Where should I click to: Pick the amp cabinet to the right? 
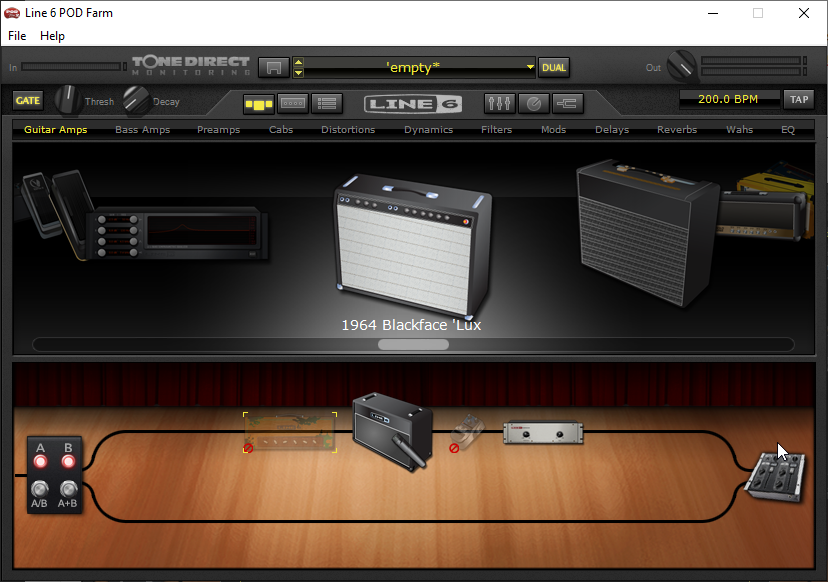pyautogui.click(x=647, y=233)
